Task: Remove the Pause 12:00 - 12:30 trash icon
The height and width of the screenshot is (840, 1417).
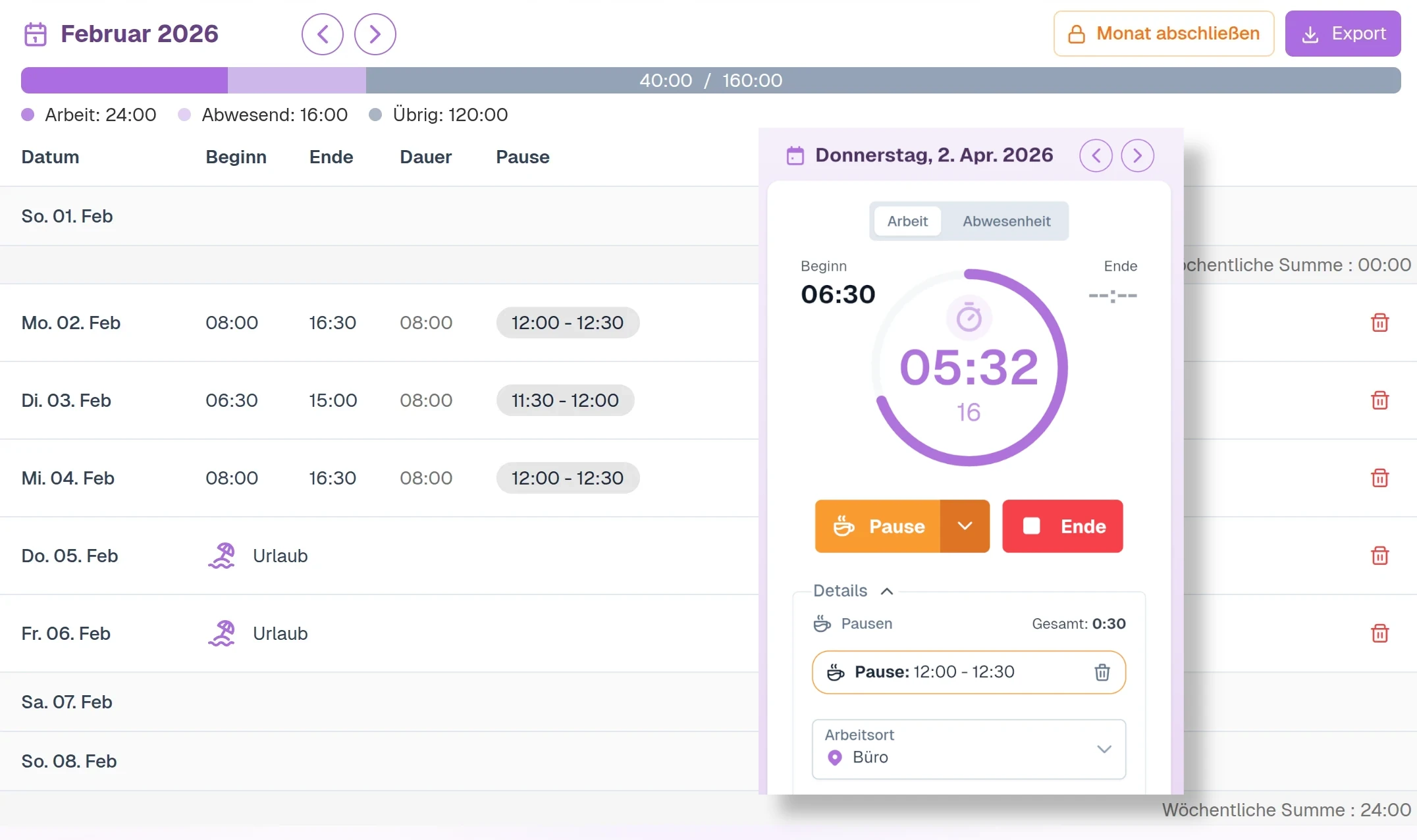Action: pos(1102,672)
